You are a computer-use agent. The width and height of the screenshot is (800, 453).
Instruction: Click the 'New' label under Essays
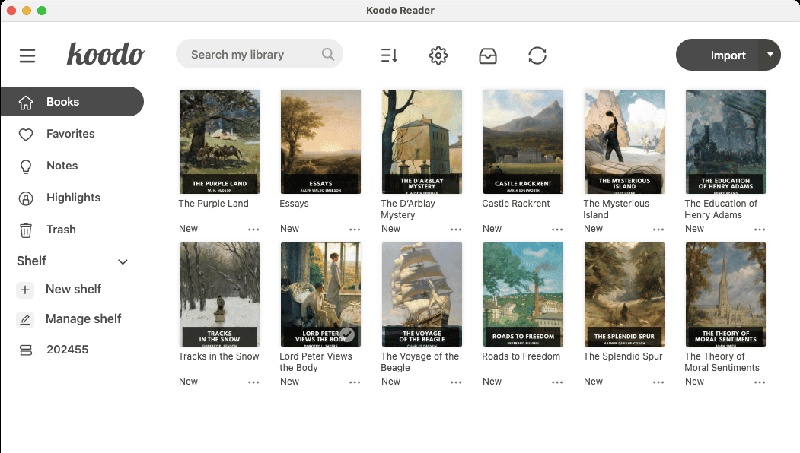point(289,229)
